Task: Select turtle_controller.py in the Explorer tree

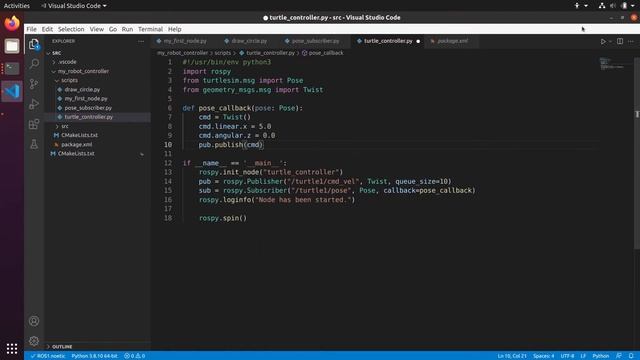Action: coord(89,117)
